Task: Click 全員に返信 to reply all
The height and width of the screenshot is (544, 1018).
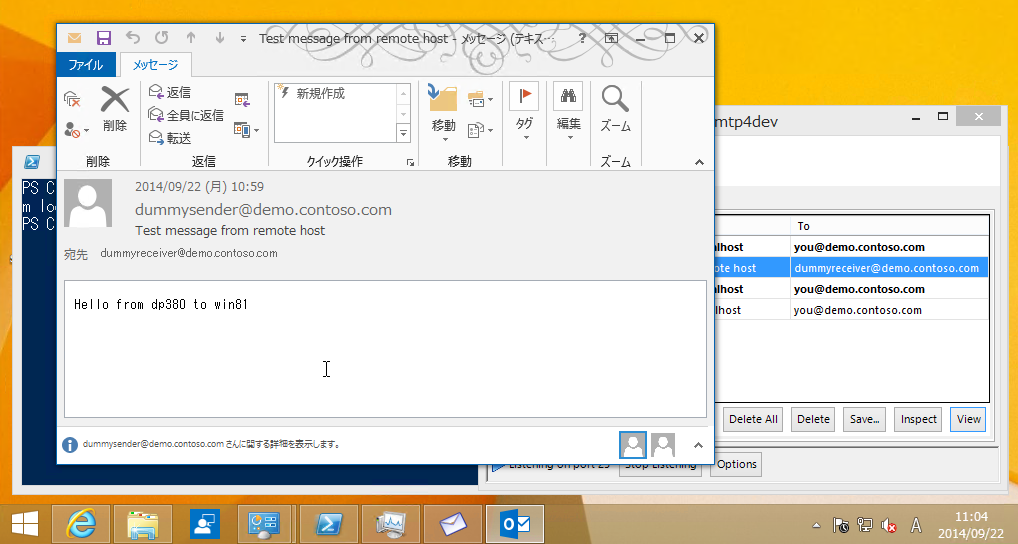Action: (186, 115)
